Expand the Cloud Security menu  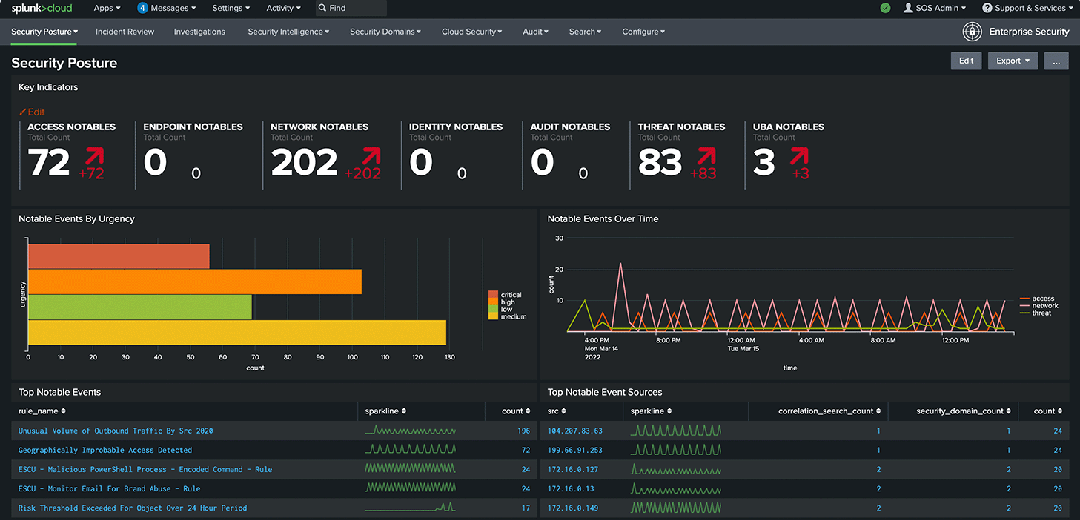(472, 32)
